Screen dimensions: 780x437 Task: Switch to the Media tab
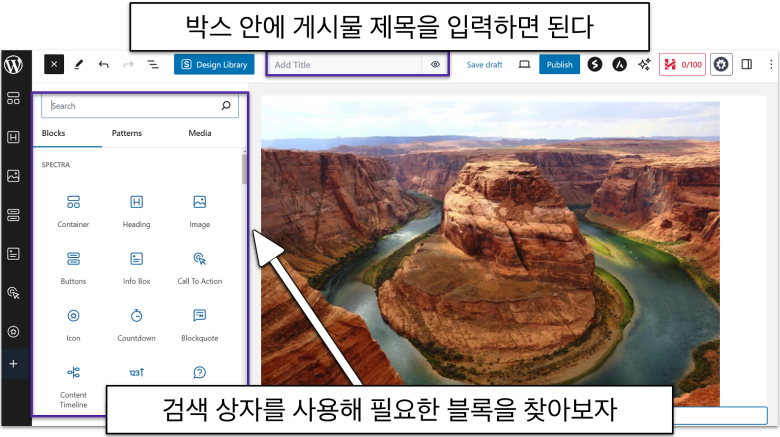click(199, 133)
